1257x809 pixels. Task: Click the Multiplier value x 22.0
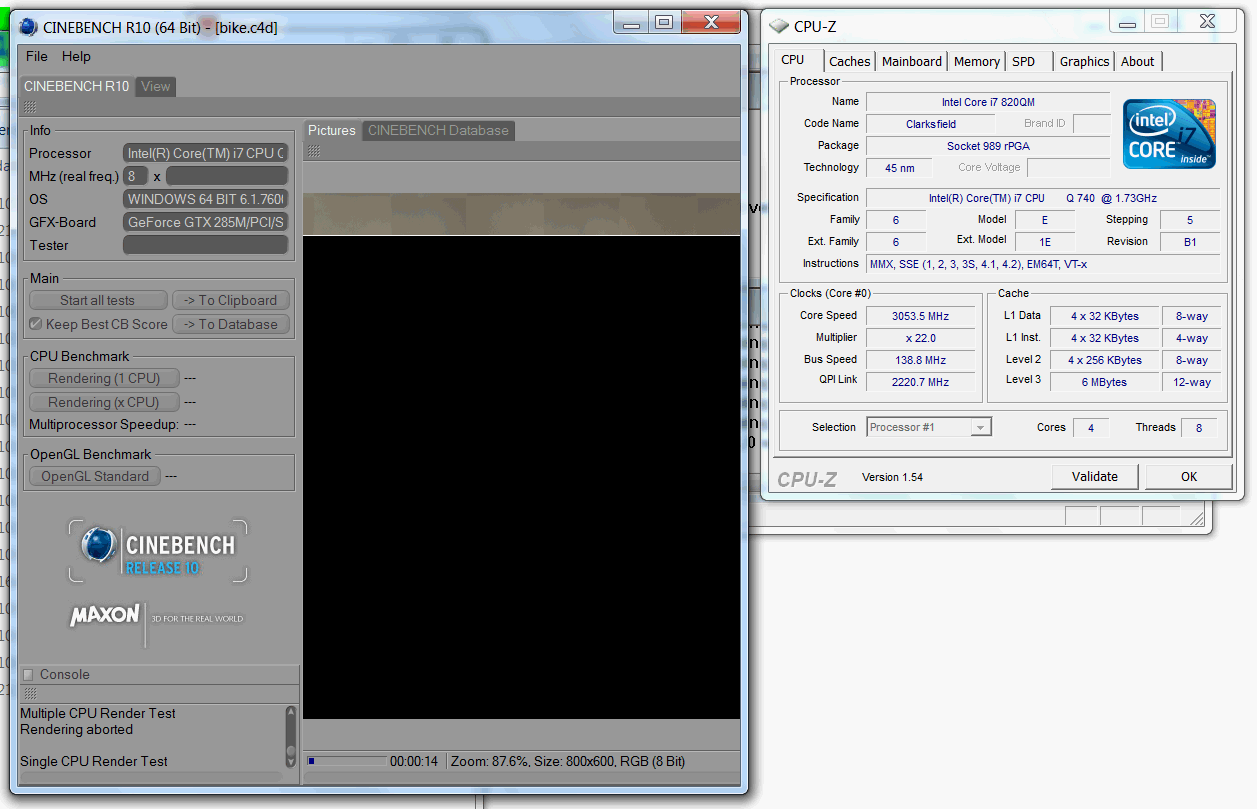[921, 338]
